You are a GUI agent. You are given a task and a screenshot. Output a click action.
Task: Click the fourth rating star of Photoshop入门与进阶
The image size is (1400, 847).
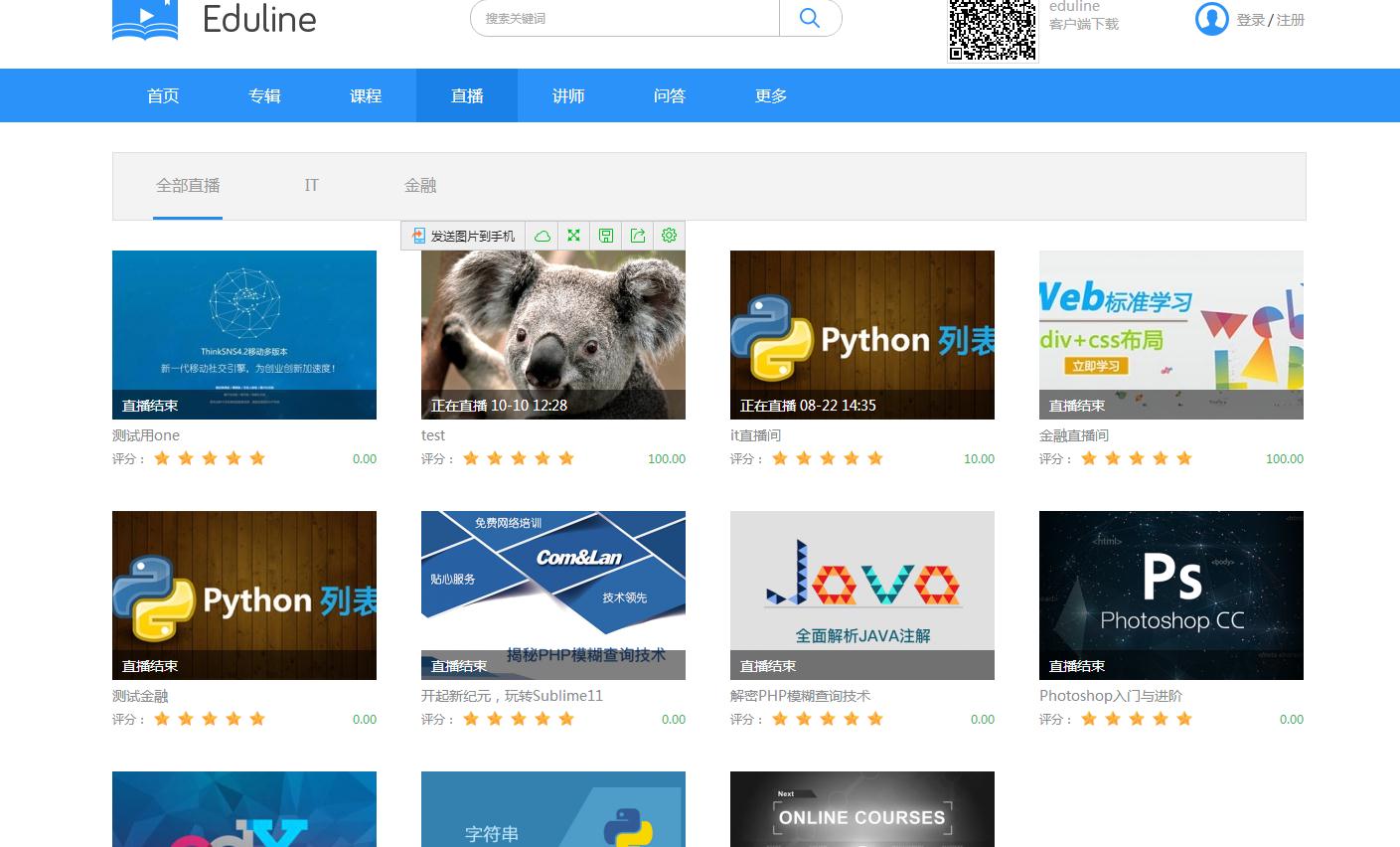point(1161,719)
